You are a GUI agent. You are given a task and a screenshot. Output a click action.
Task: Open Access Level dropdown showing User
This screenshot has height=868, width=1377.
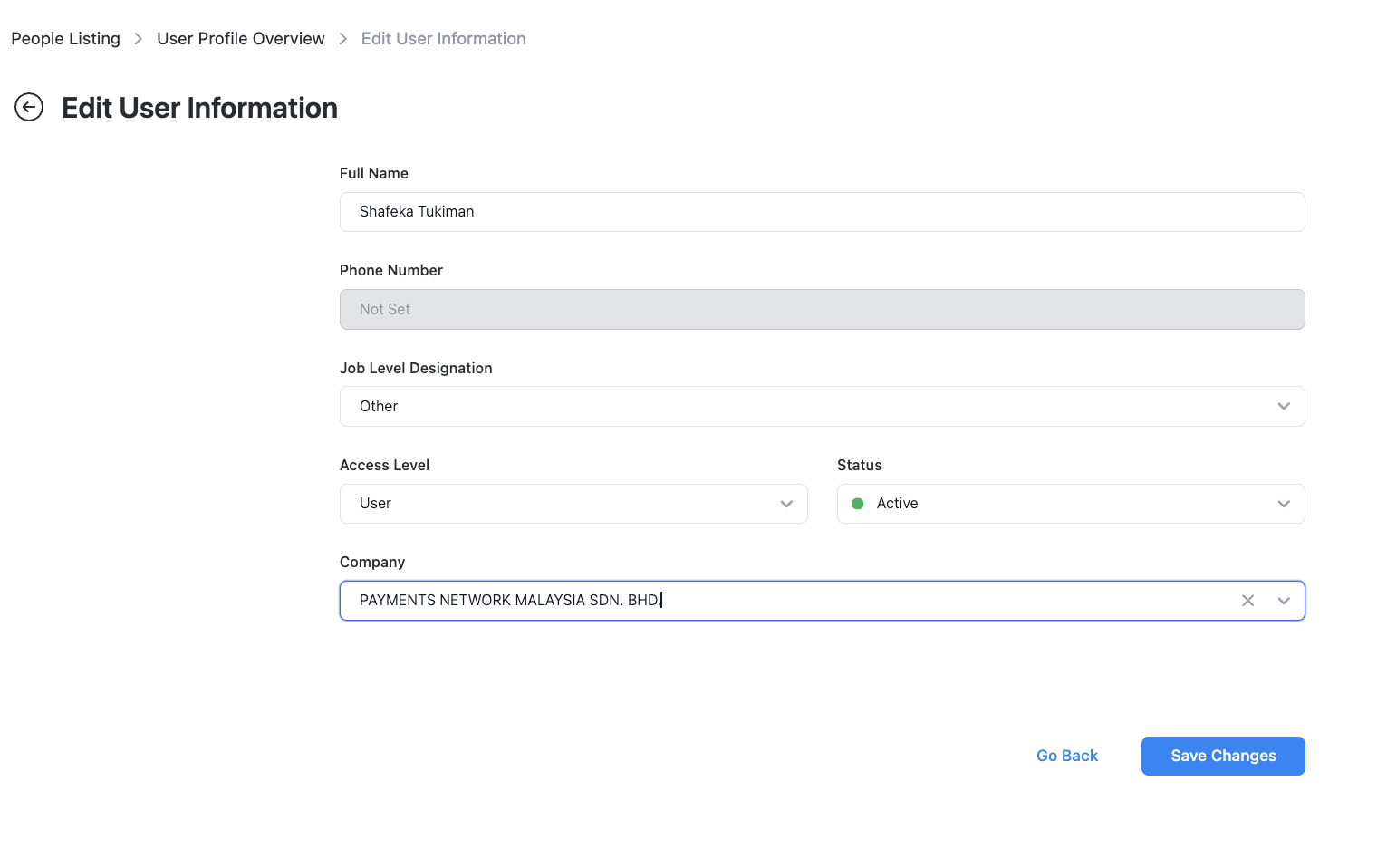pos(562,504)
